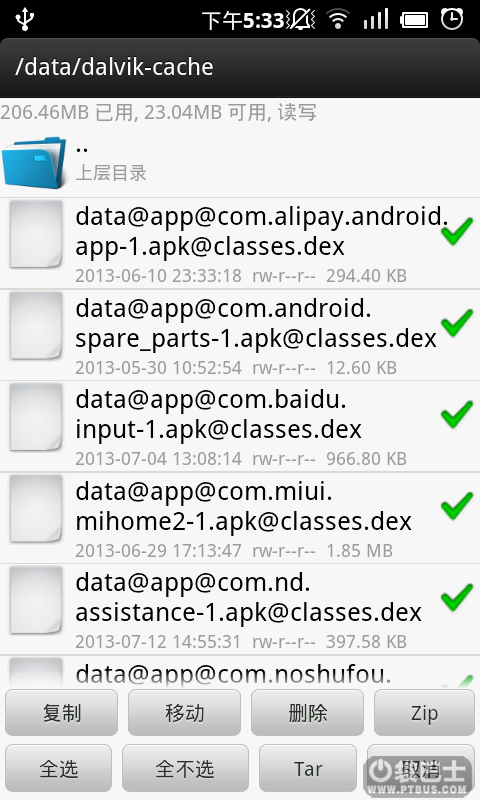Select all files with 全选
This screenshot has width=480, height=800.
click(59, 768)
